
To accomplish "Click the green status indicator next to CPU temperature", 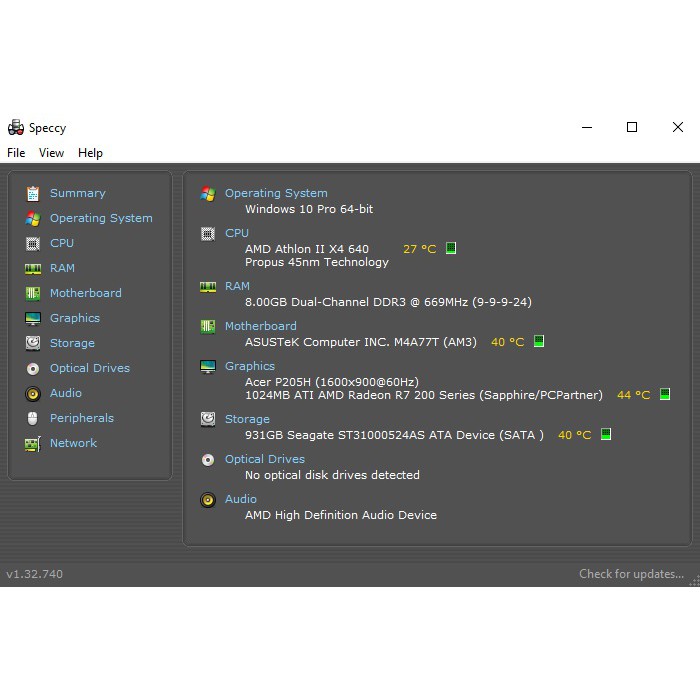I will point(451,248).
